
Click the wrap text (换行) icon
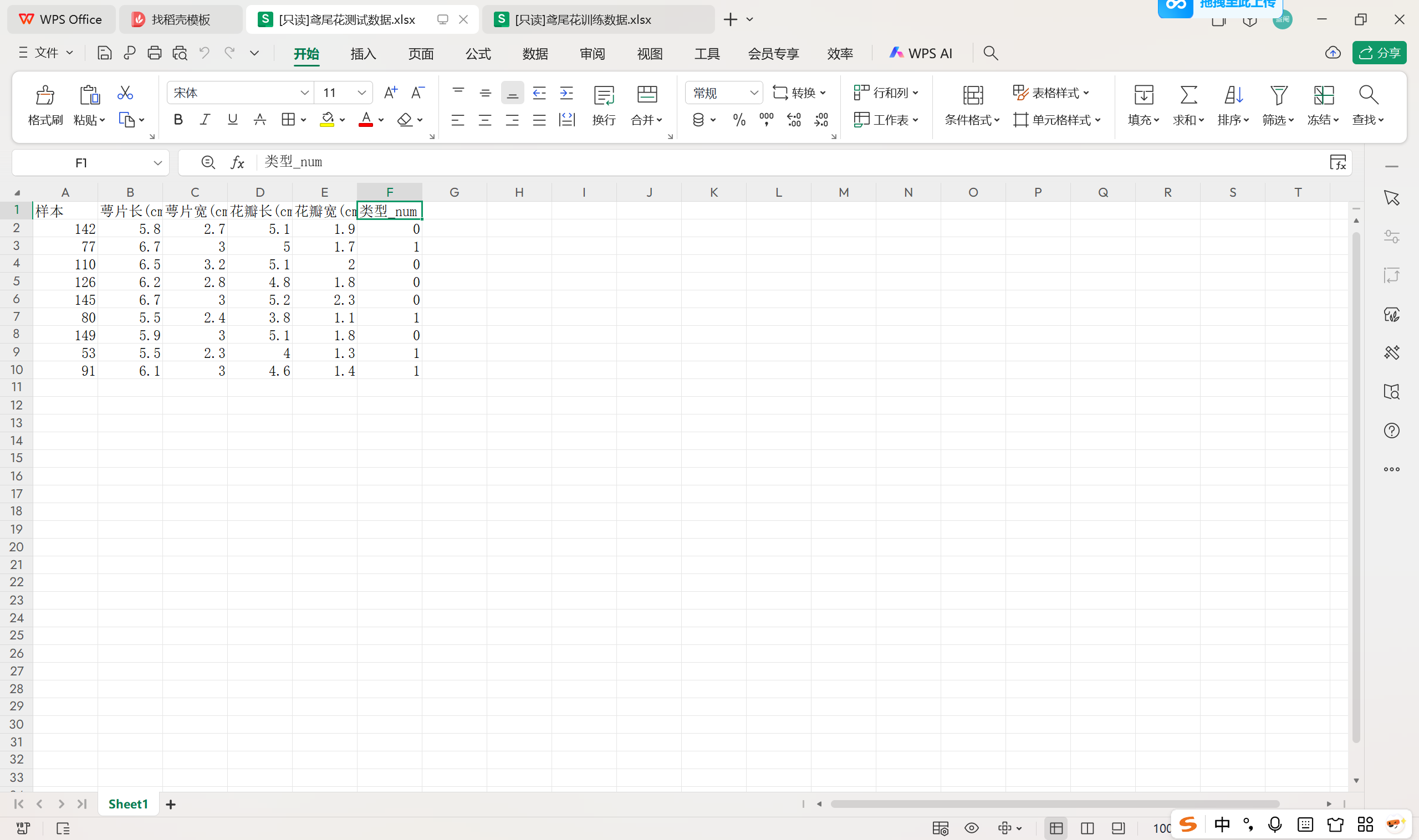point(604,95)
